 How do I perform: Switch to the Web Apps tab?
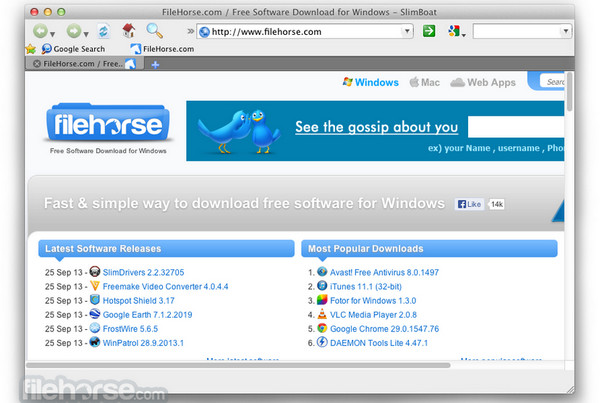tap(483, 82)
